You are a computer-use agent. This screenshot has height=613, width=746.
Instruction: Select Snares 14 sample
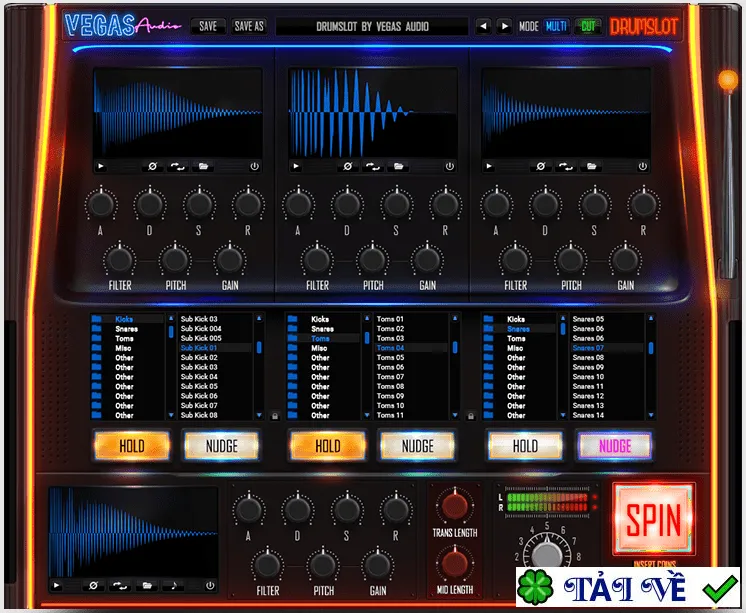point(588,415)
